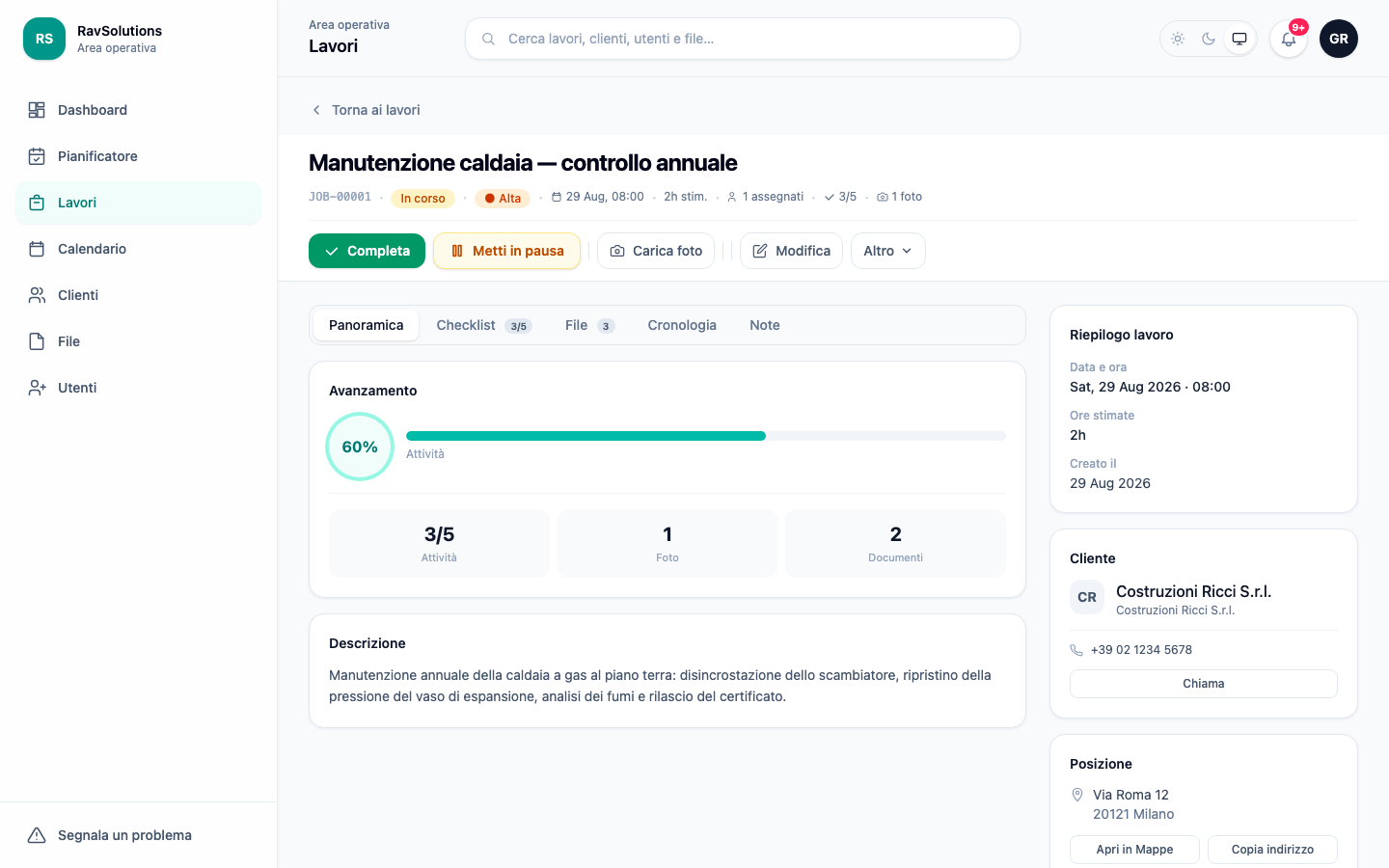
Task: Click the search magnifier icon
Action: [x=488, y=39]
